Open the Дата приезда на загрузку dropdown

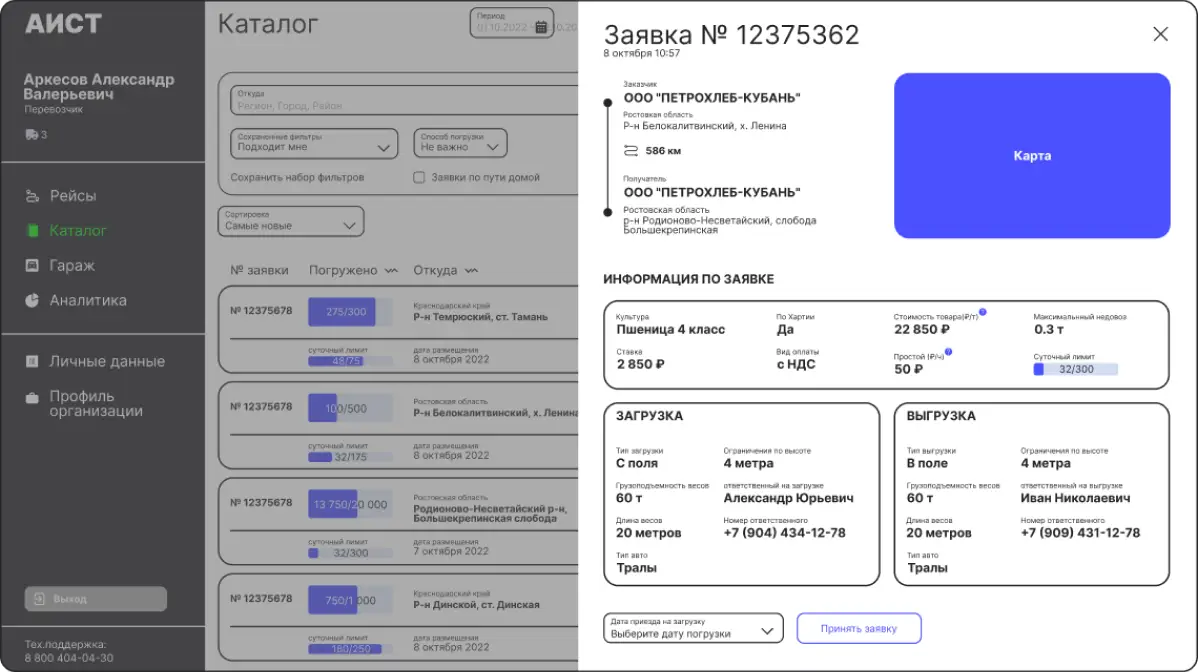click(693, 629)
